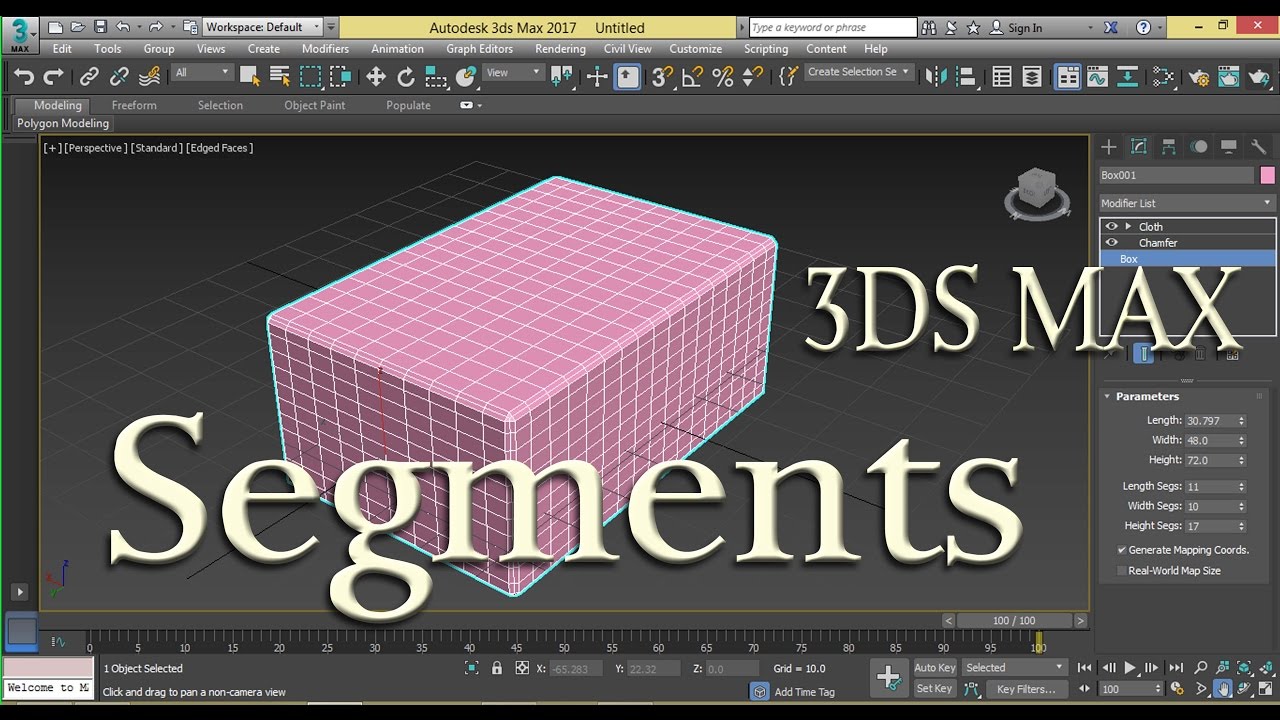Activate the Select and Scale tool

click(x=436, y=76)
